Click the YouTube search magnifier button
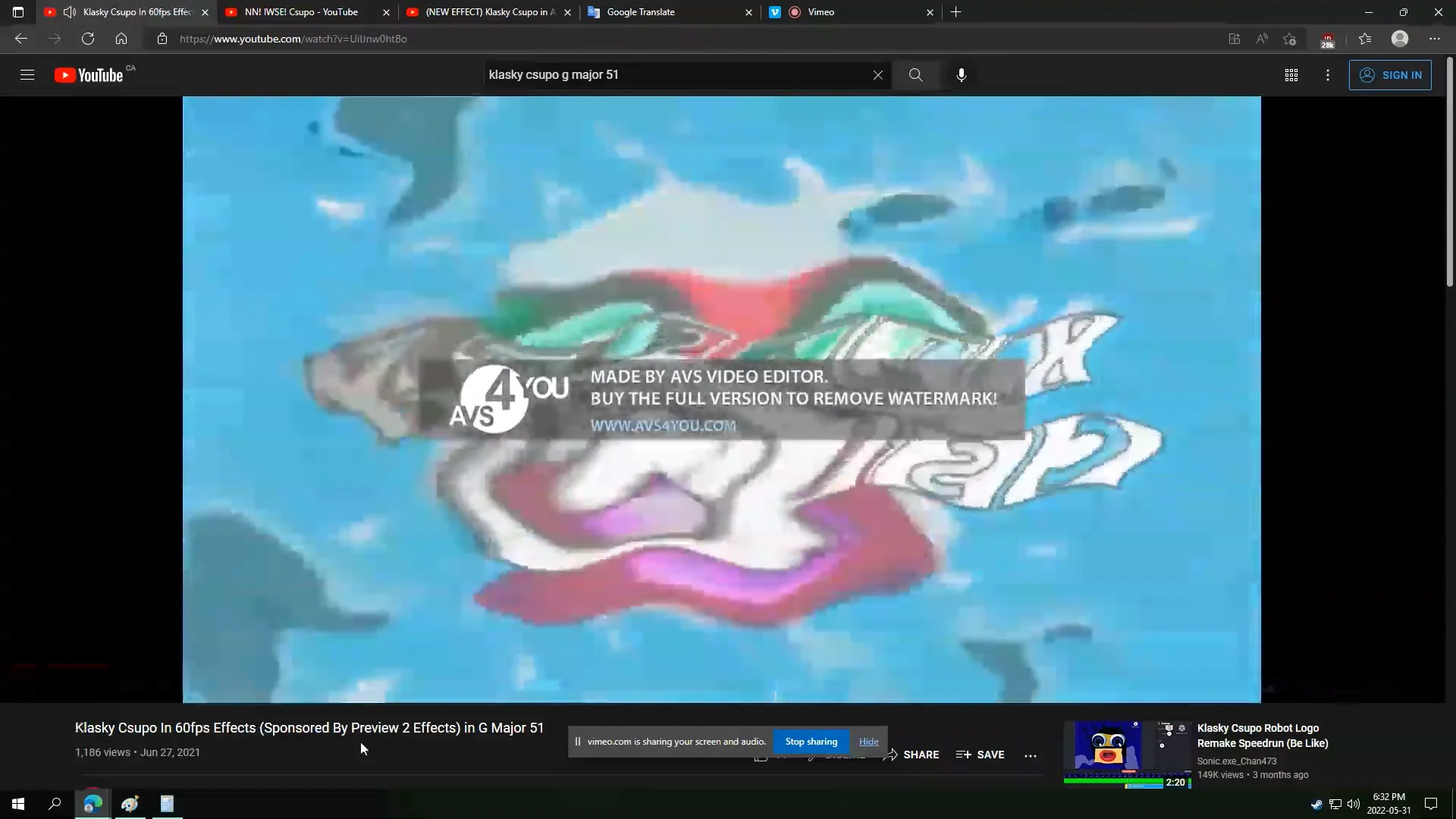1456x819 pixels. pos(915,75)
